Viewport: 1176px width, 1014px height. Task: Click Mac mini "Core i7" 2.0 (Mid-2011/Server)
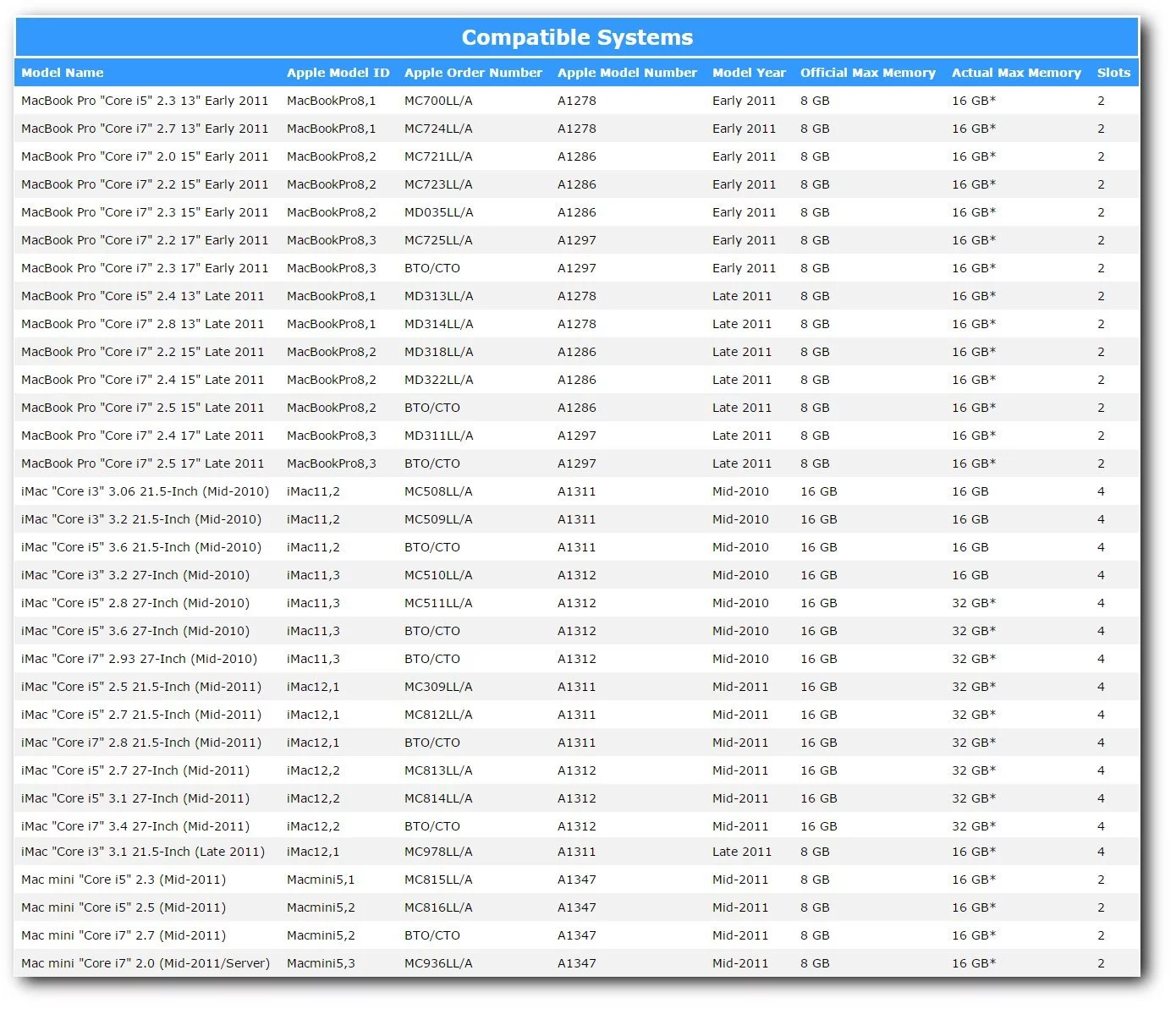pyautogui.click(x=146, y=963)
